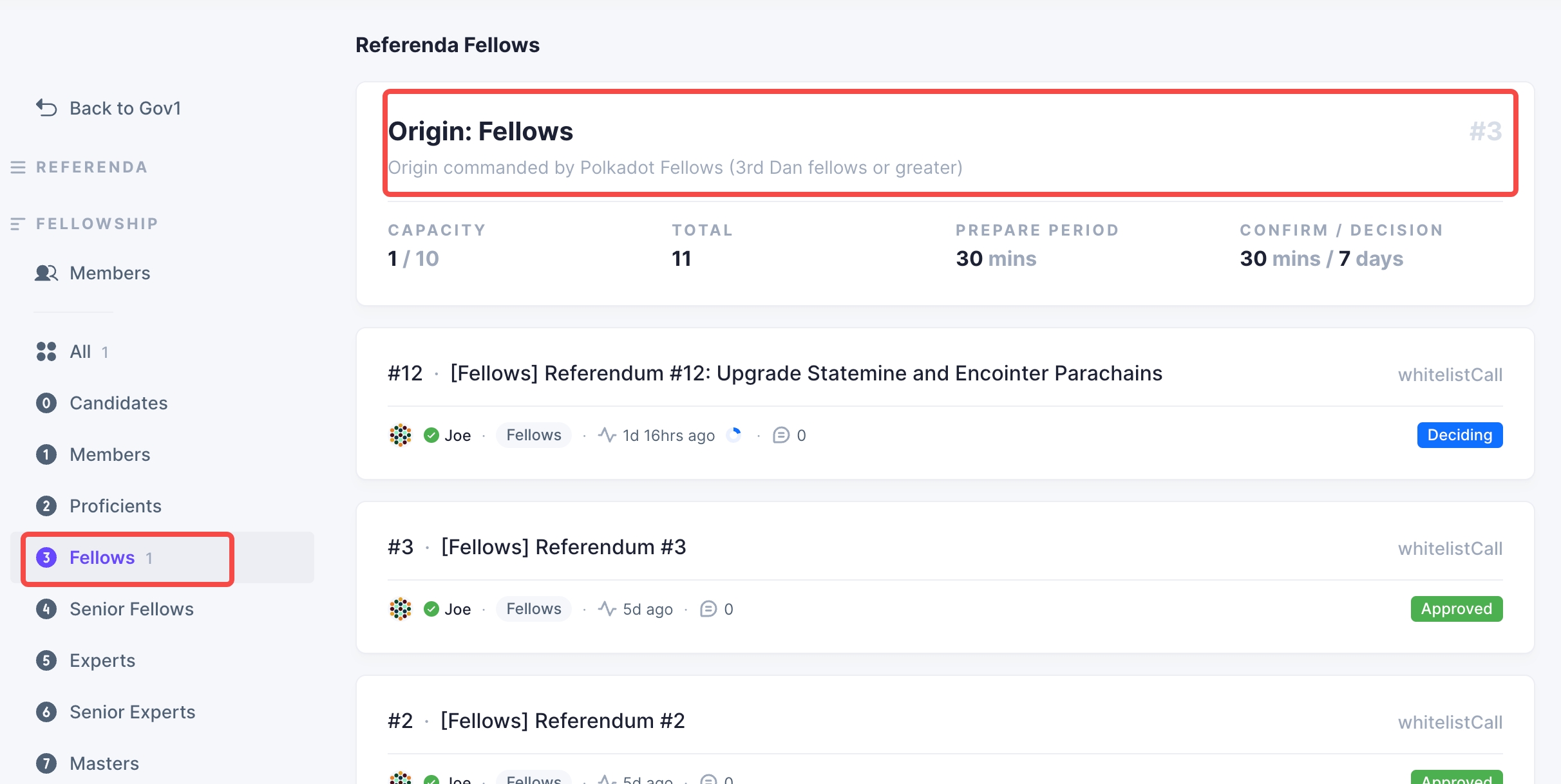Click the activity icon on Referendum #12
This screenshot has width=1561, height=784.
607,435
